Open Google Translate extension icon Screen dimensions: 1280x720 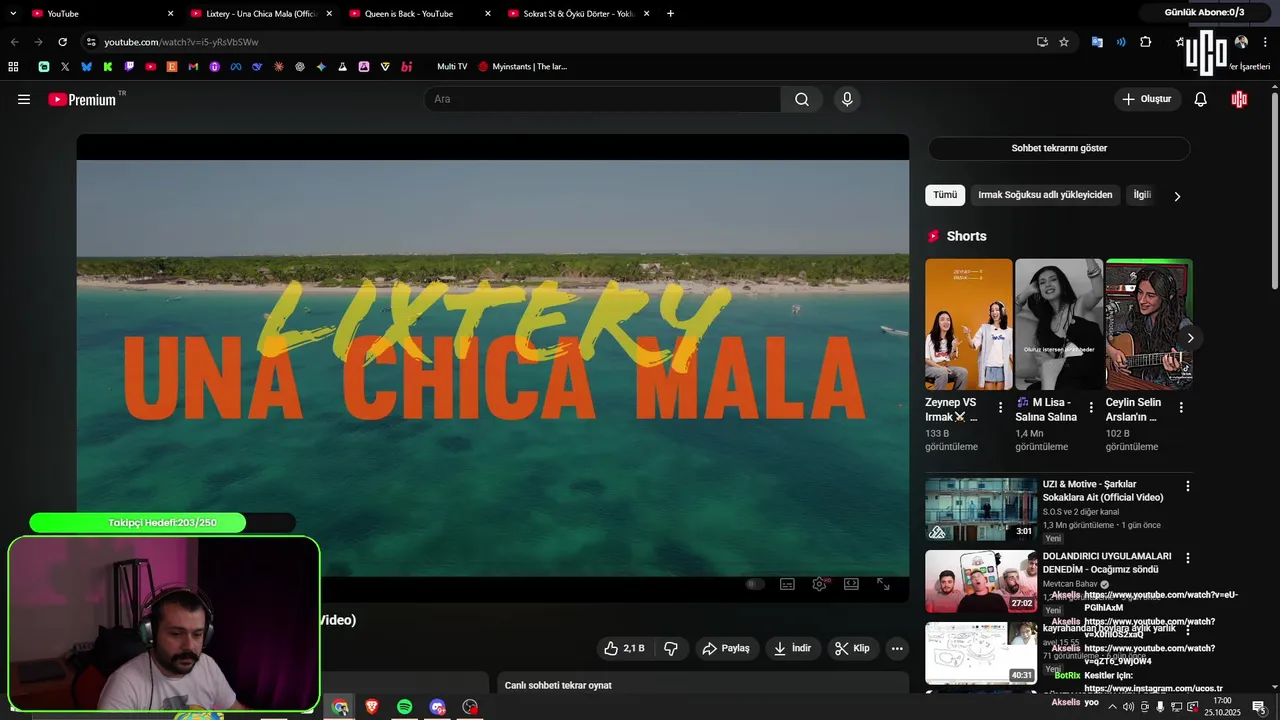point(1097,42)
